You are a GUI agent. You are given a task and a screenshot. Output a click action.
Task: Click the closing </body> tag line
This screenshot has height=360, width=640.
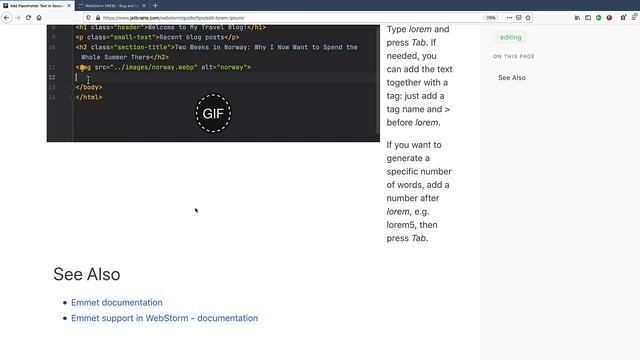click(89, 87)
